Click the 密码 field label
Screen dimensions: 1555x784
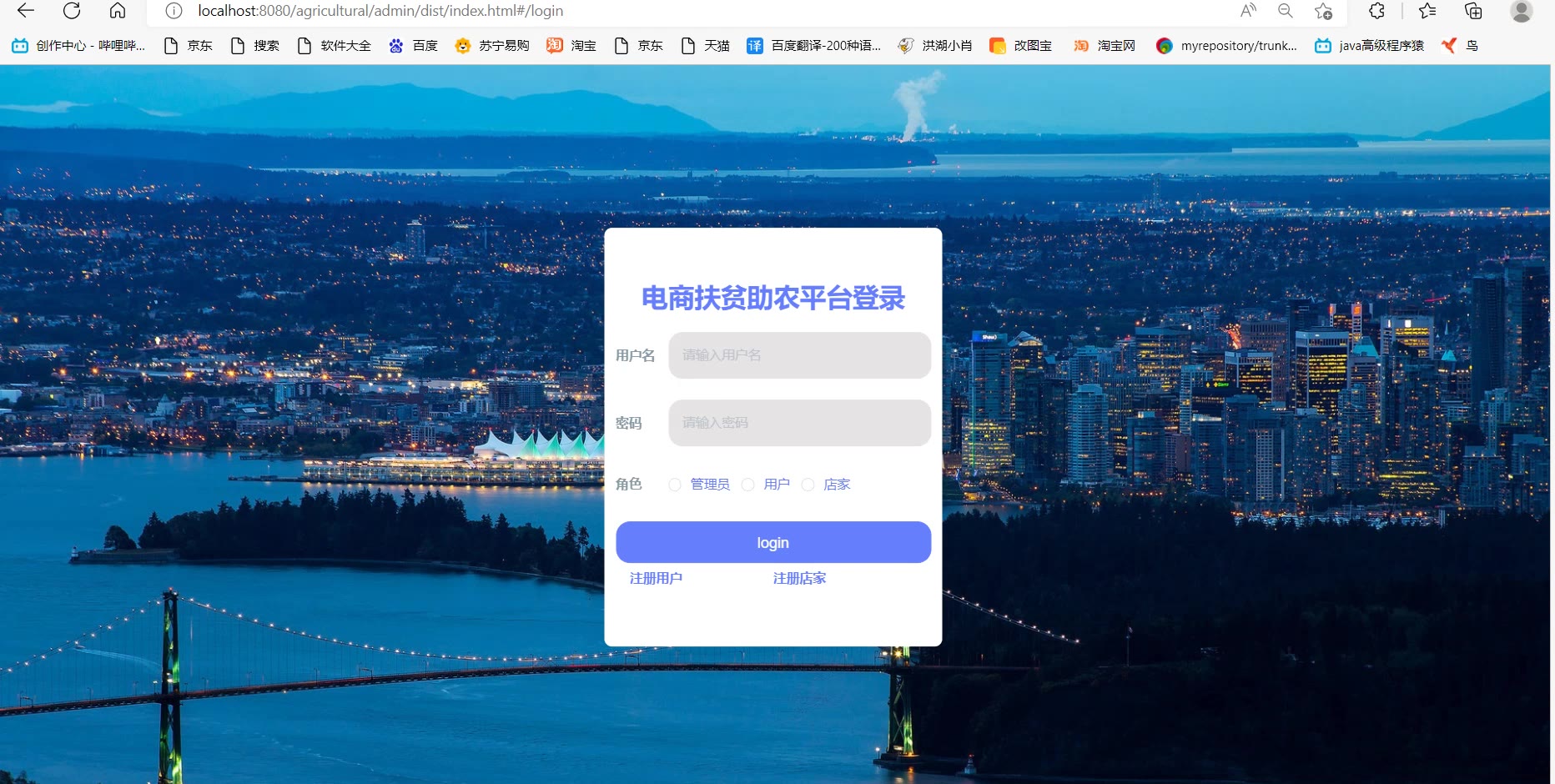628,423
